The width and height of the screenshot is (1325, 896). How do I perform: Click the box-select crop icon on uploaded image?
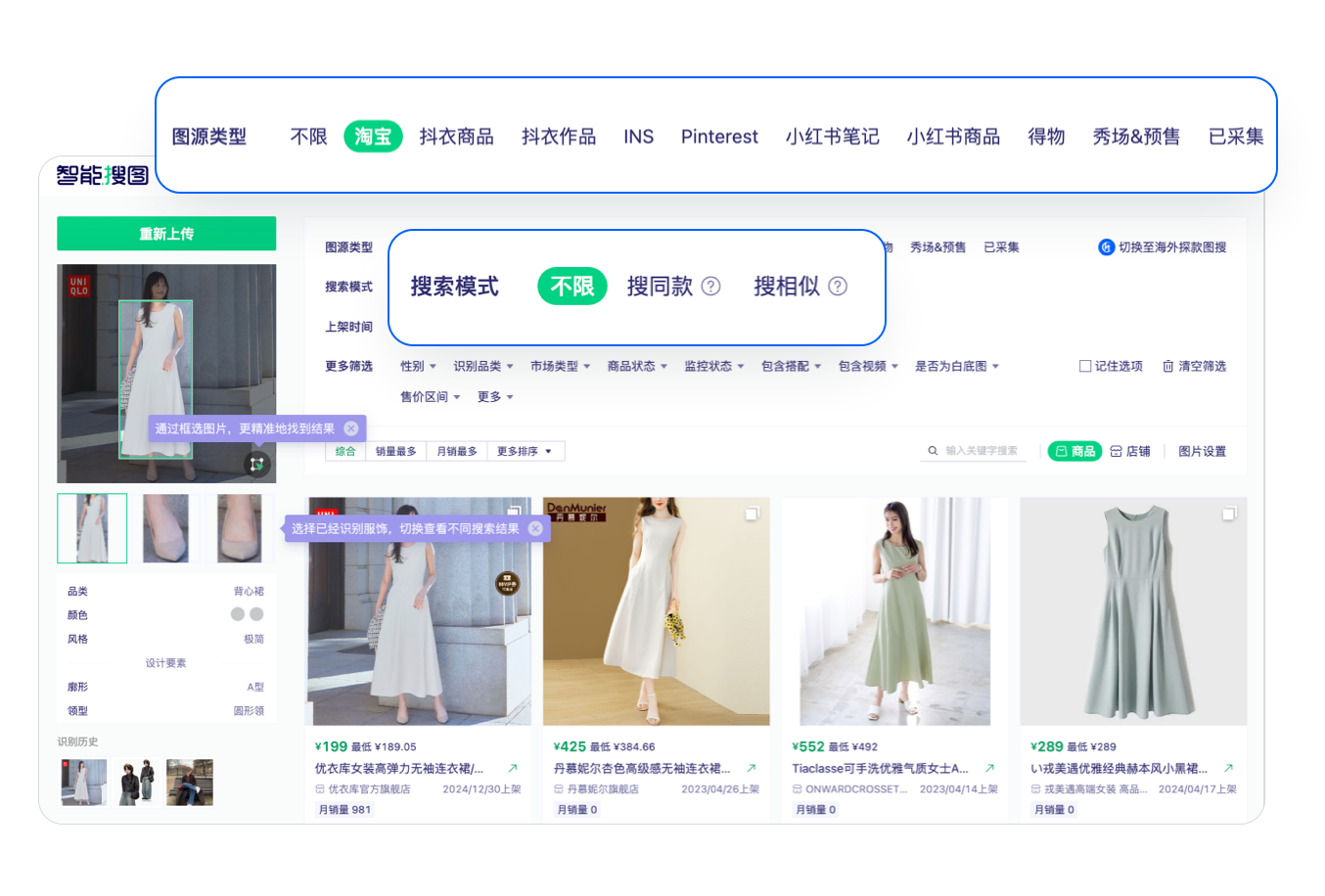tap(256, 465)
